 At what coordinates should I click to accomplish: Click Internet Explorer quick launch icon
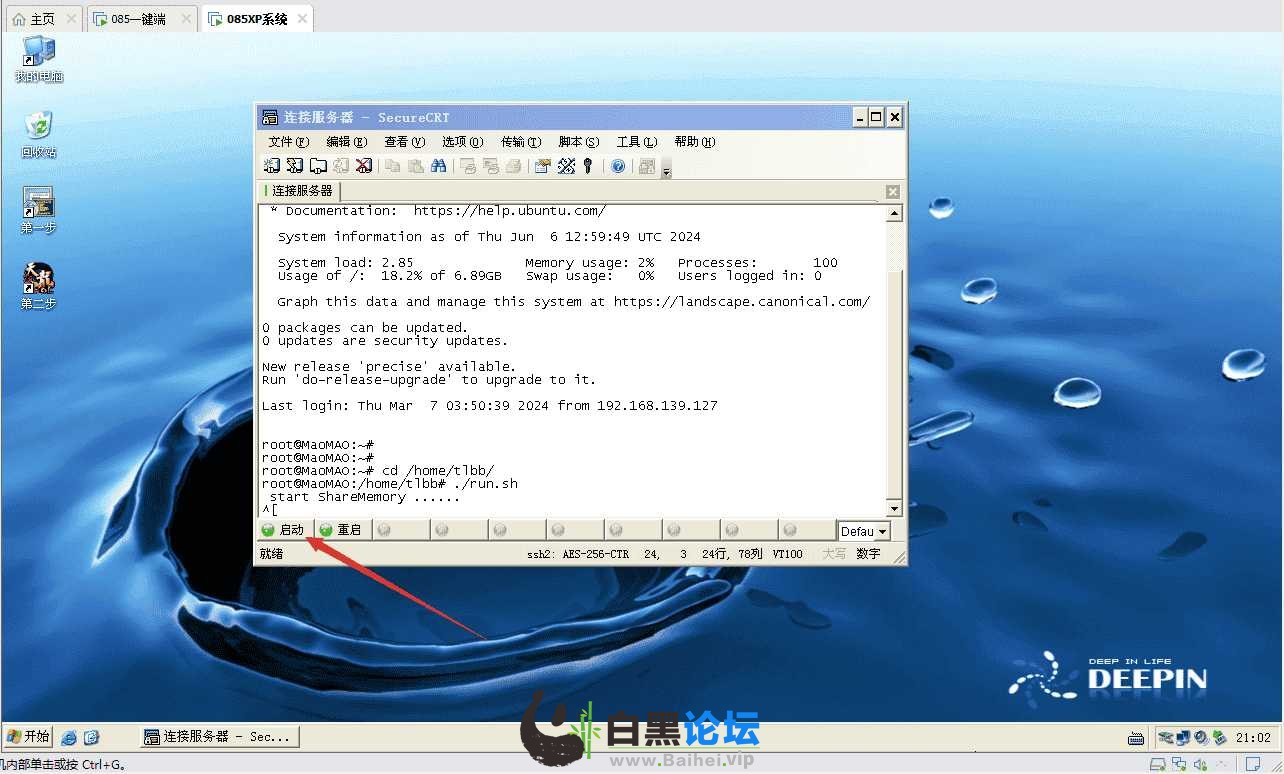(x=69, y=737)
